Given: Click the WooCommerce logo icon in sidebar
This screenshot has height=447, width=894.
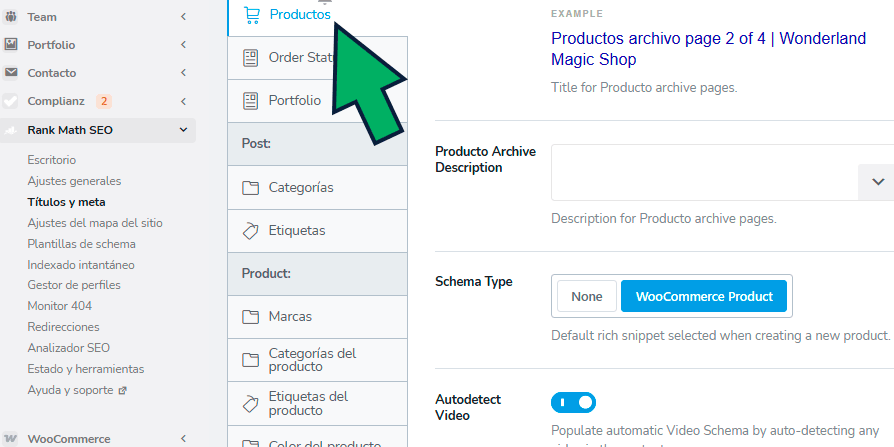Looking at the screenshot, I should [10, 439].
